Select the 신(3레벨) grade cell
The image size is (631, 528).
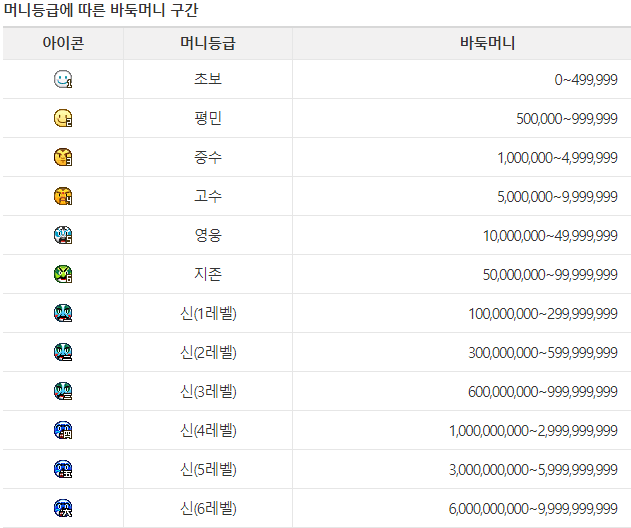pyautogui.click(x=208, y=392)
